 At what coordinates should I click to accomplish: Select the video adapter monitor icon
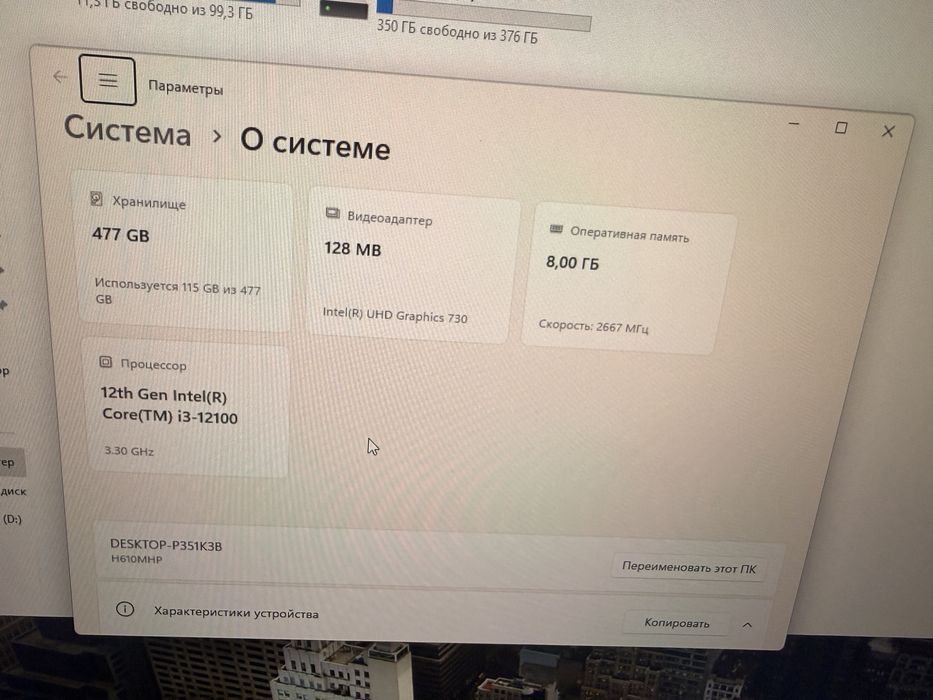[333, 213]
